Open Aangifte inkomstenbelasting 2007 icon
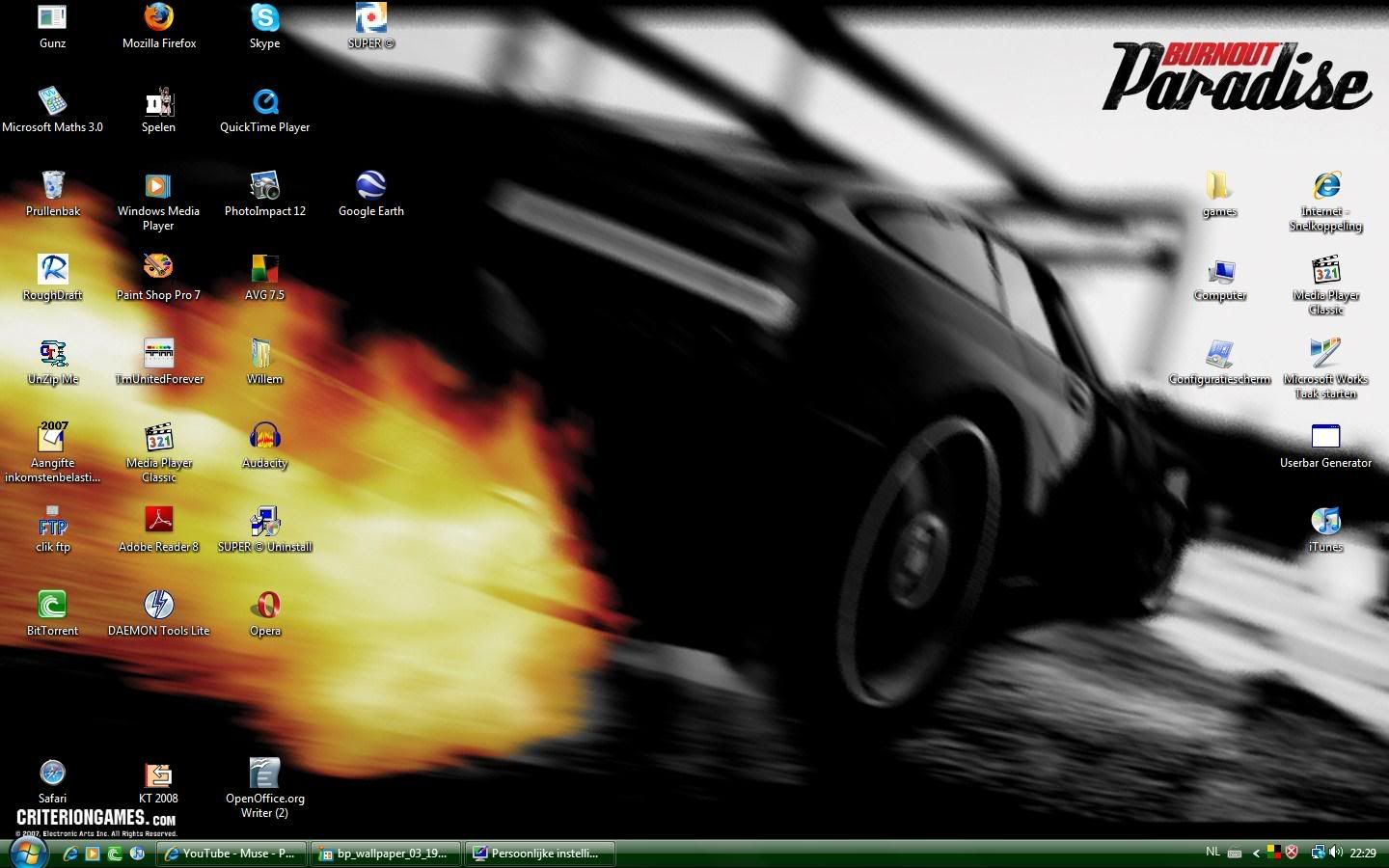 (52, 451)
